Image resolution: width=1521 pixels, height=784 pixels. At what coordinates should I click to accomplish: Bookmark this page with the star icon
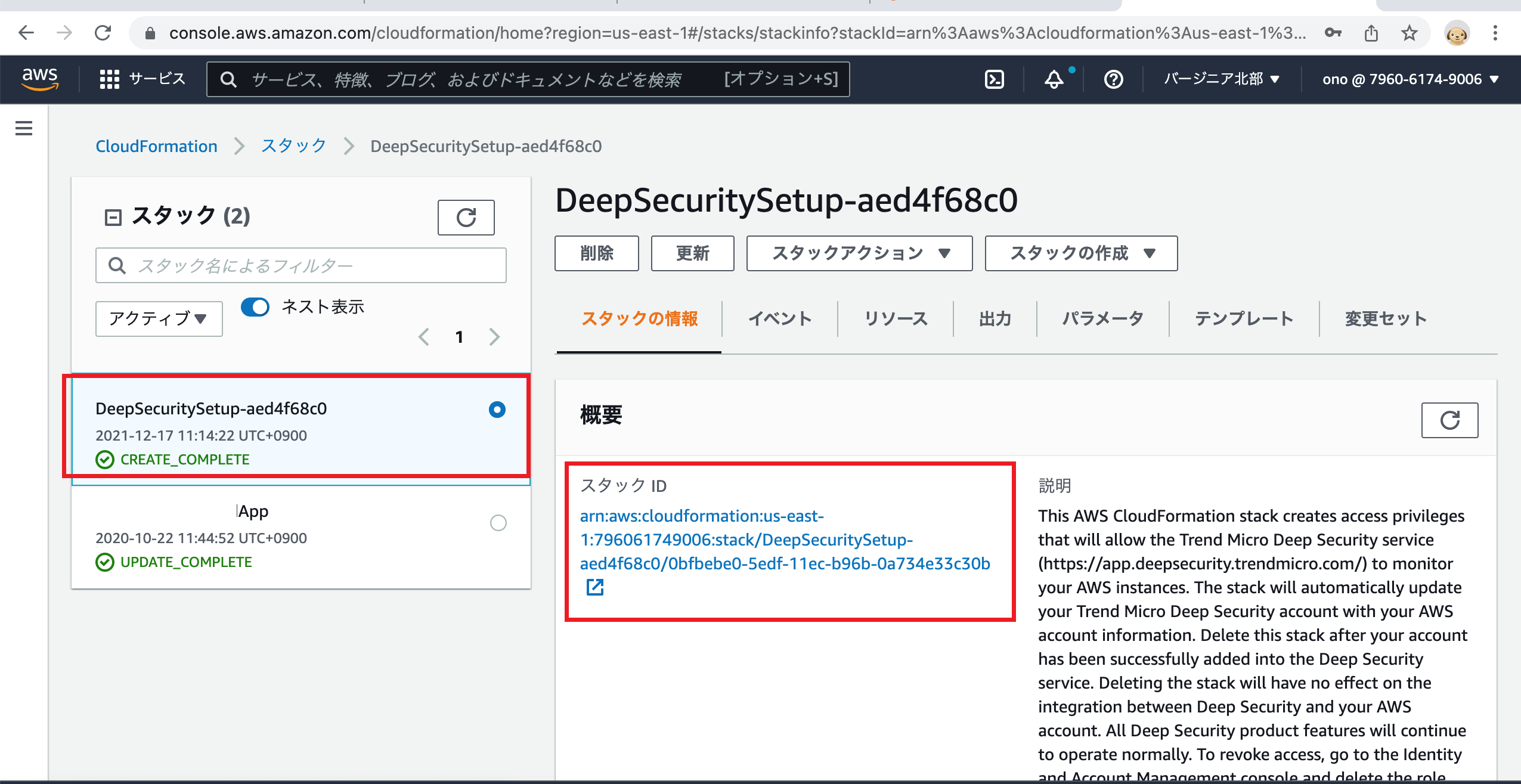point(1410,33)
